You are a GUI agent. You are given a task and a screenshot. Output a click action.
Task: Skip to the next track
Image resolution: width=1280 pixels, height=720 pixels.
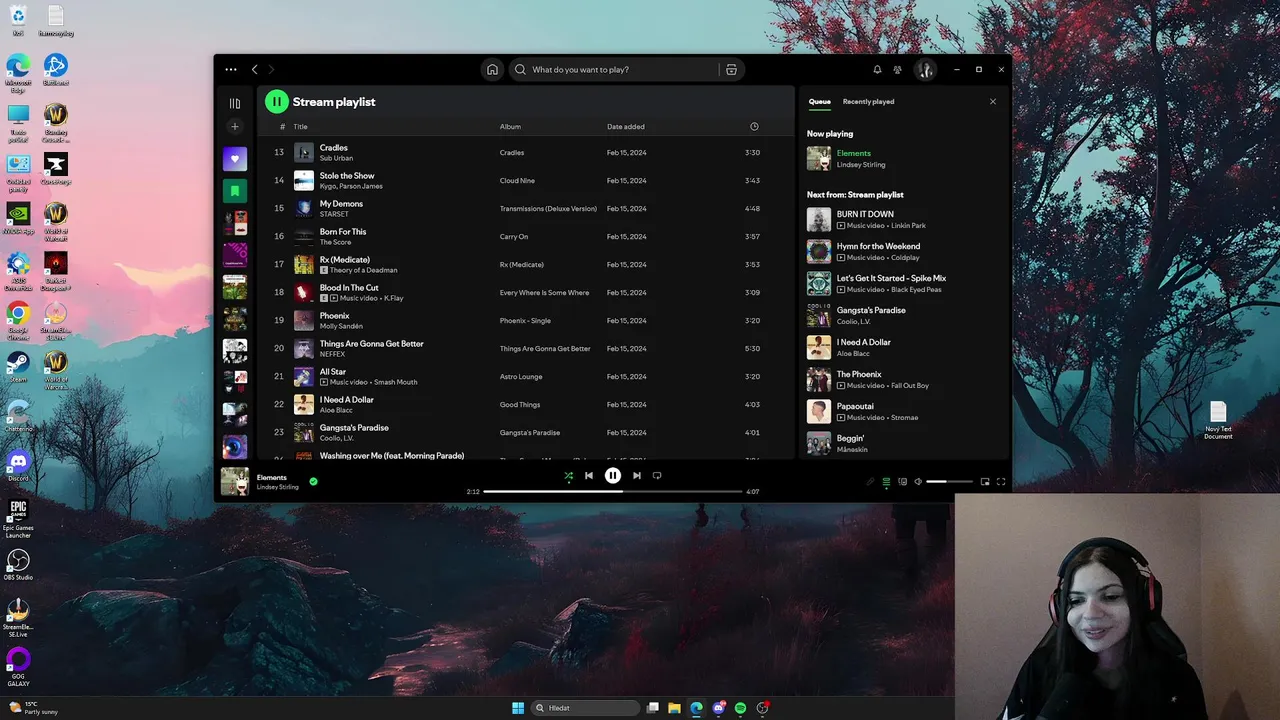click(x=637, y=476)
